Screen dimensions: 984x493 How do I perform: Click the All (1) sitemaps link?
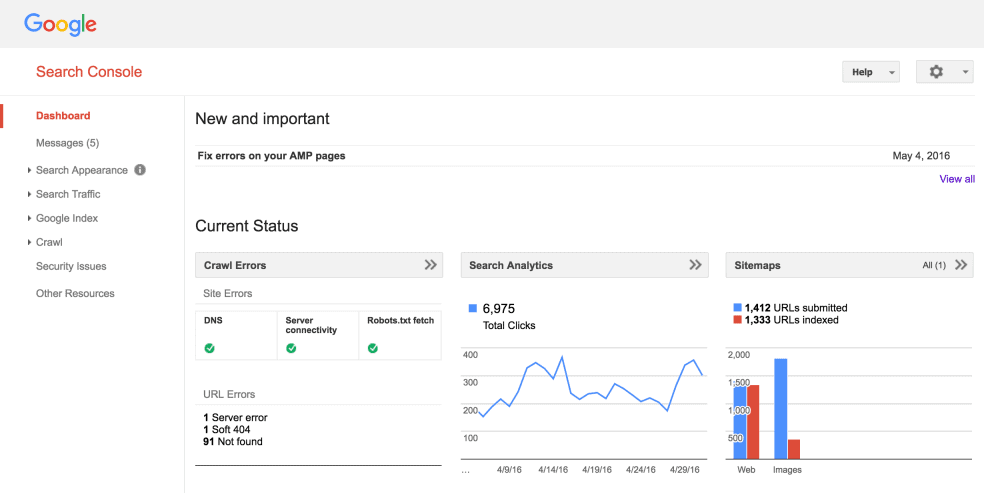934,265
